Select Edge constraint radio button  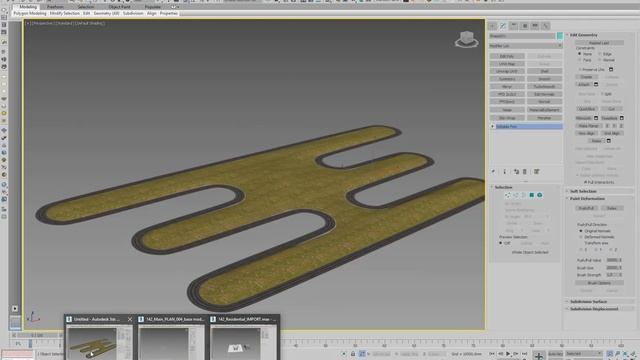pos(600,54)
